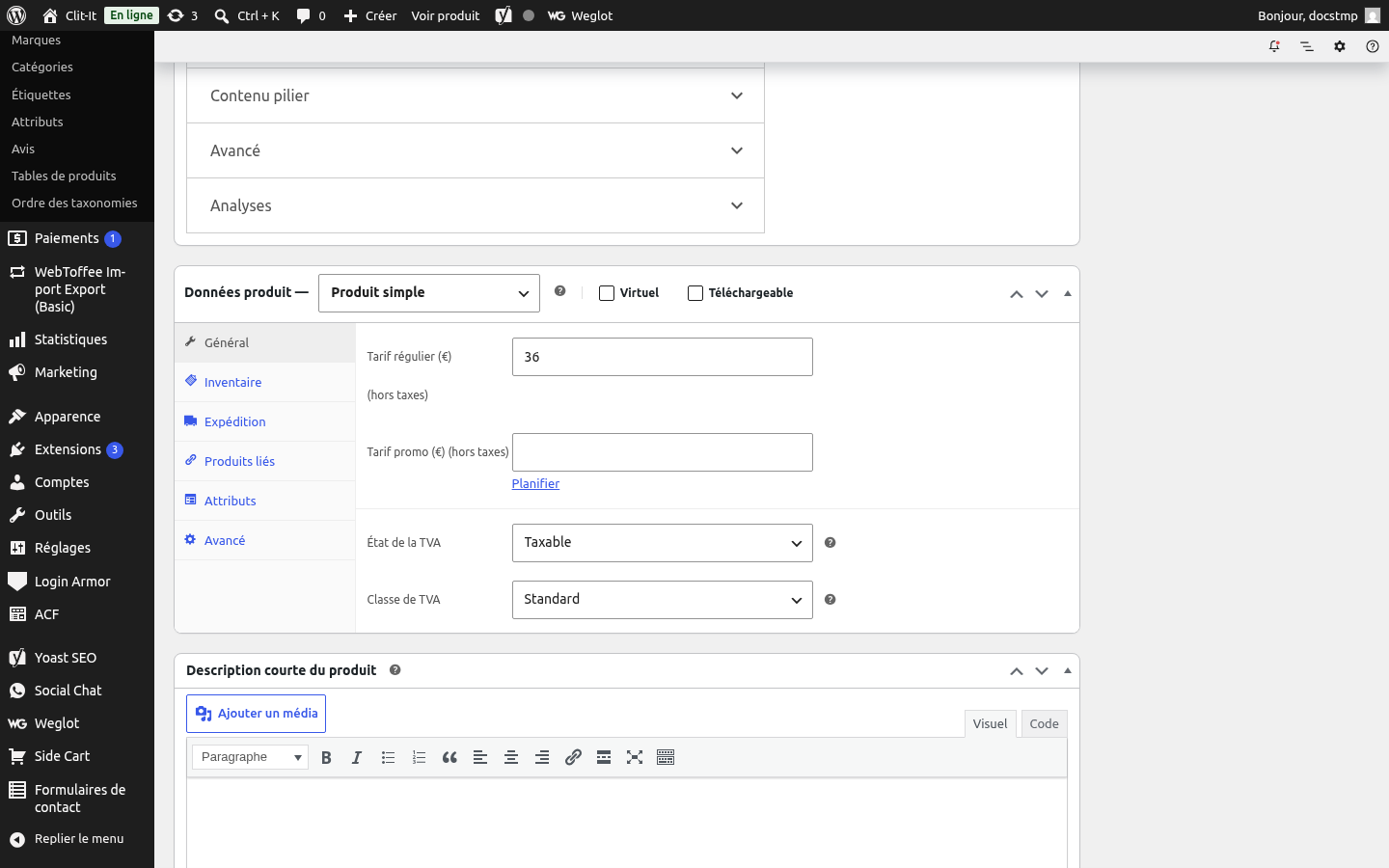Click the Planifier link
The height and width of the screenshot is (868, 1389).
535,484
